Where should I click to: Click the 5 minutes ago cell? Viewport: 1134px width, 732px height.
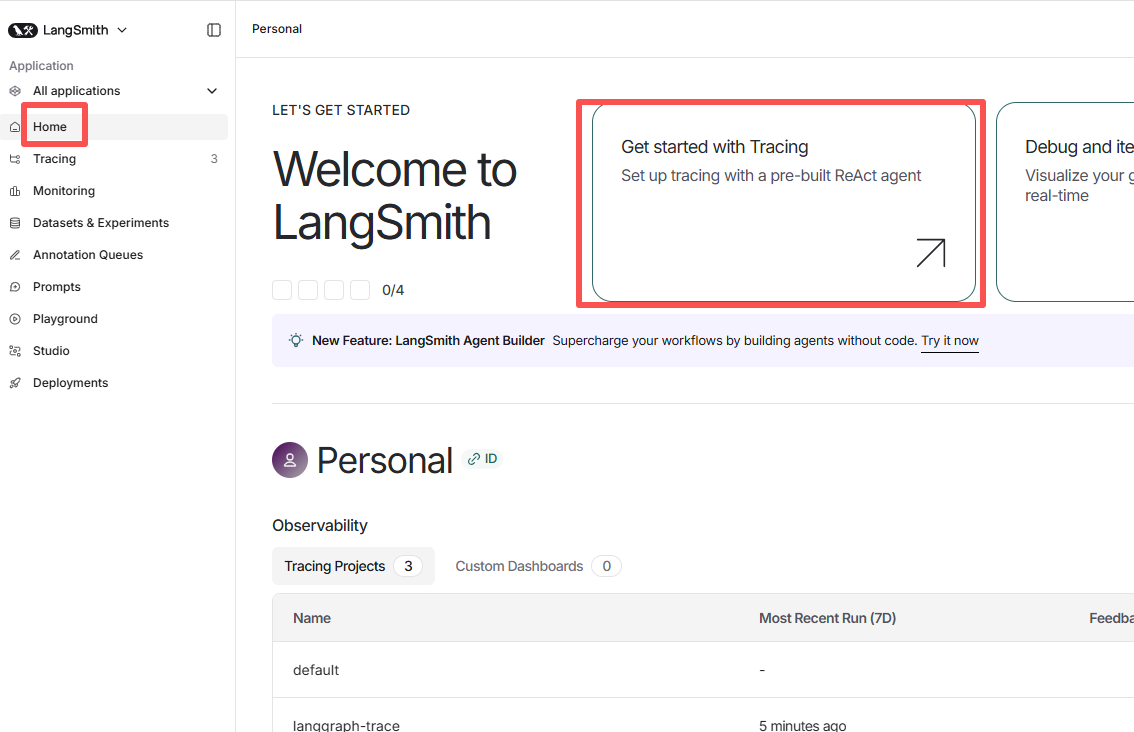click(802, 725)
